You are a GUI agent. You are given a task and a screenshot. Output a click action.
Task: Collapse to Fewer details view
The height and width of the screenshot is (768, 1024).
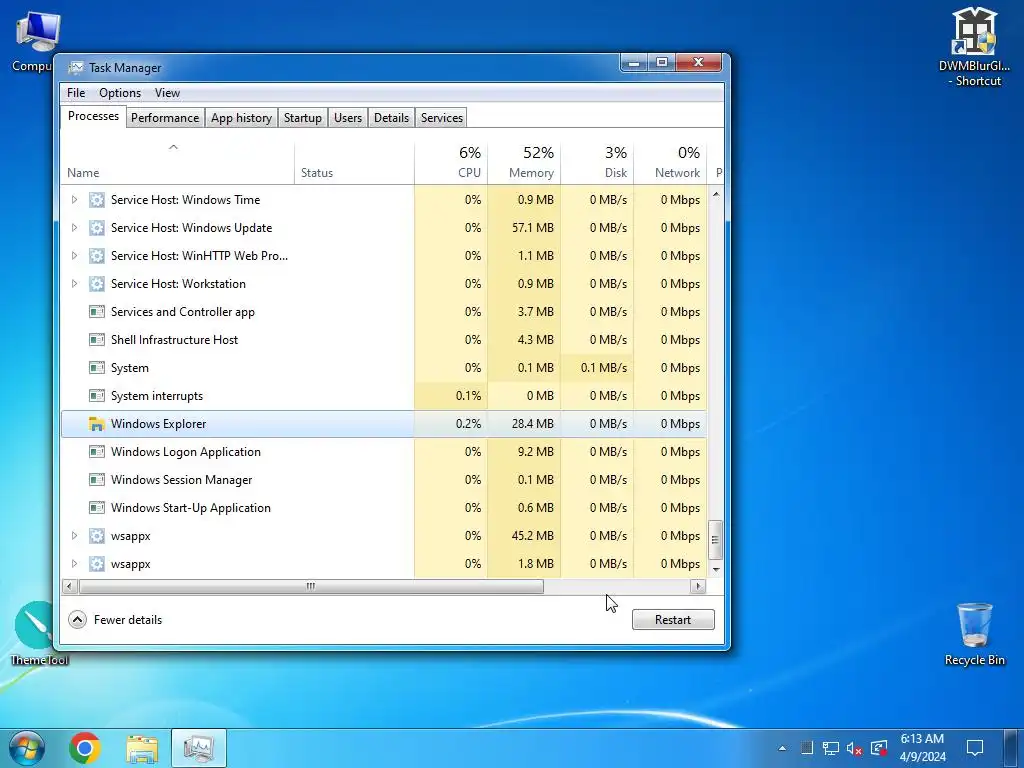[x=115, y=620]
